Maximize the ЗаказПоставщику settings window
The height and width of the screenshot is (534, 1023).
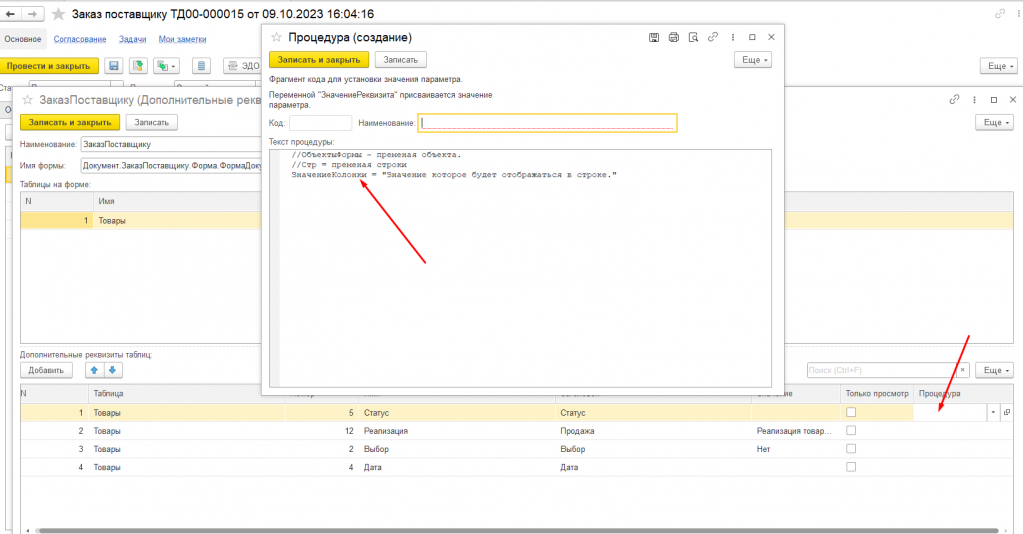[x=994, y=100]
